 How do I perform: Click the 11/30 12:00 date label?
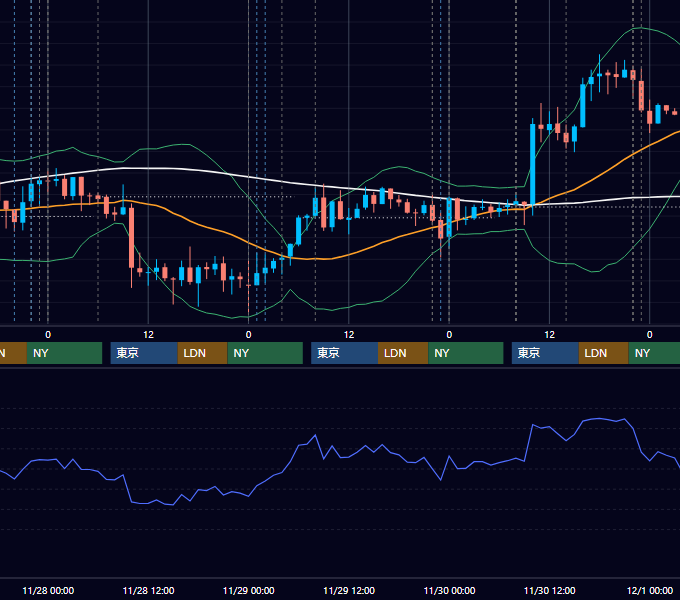coord(549,590)
